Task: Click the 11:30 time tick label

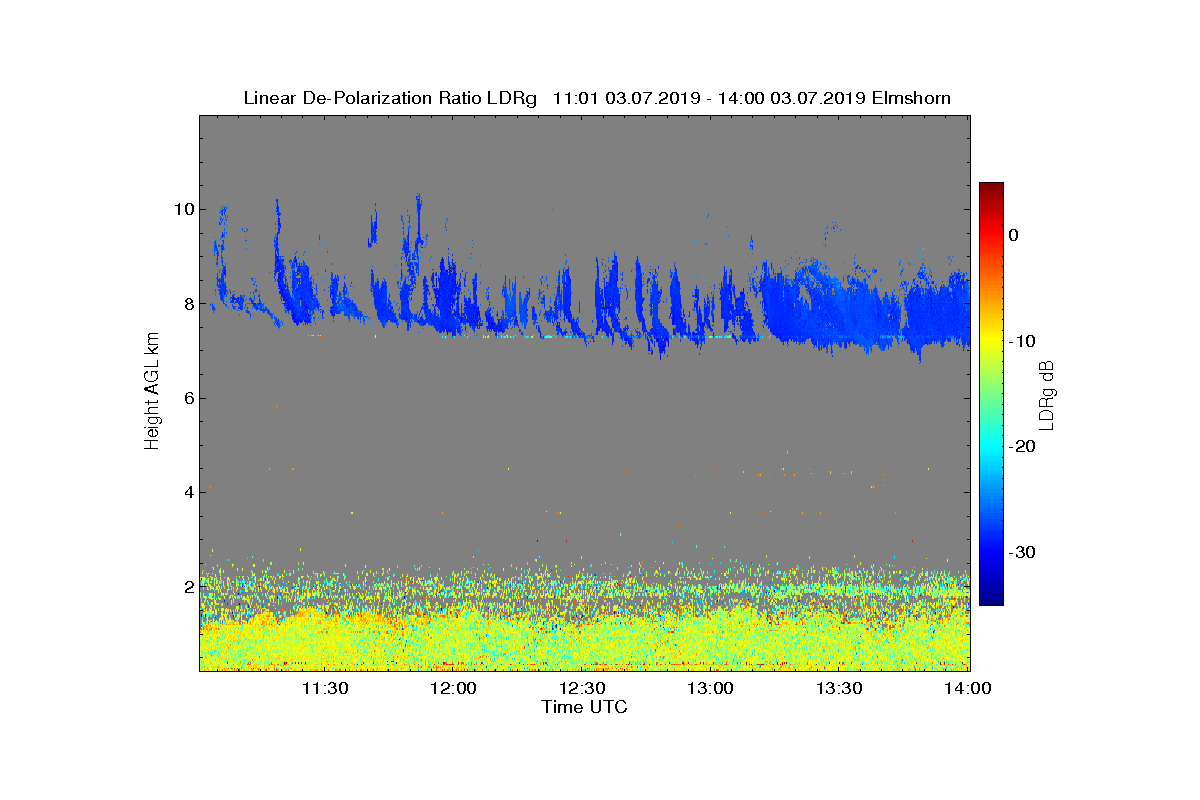Action: pyautogui.click(x=325, y=688)
